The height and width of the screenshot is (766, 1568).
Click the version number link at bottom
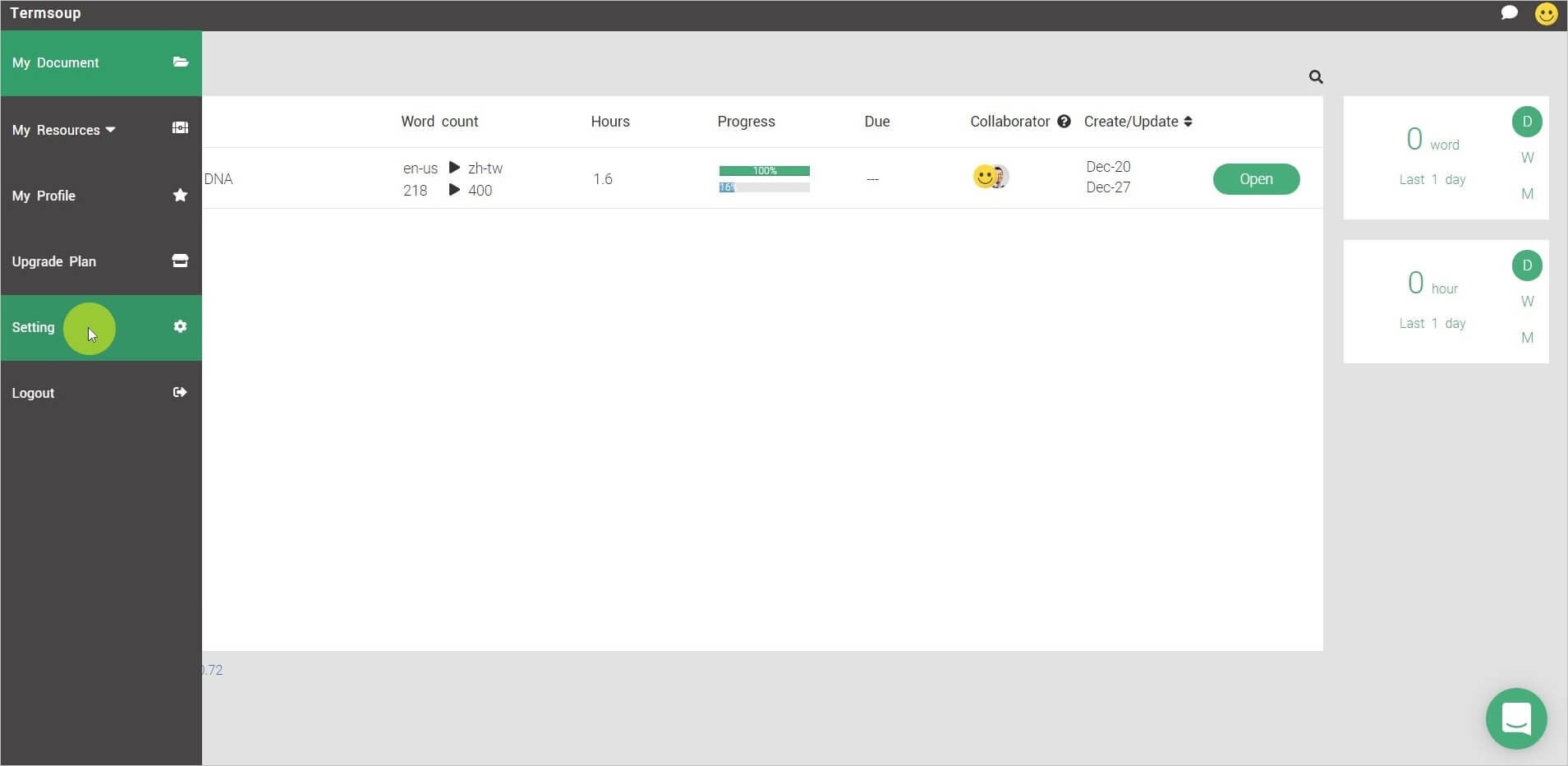click(x=213, y=670)
